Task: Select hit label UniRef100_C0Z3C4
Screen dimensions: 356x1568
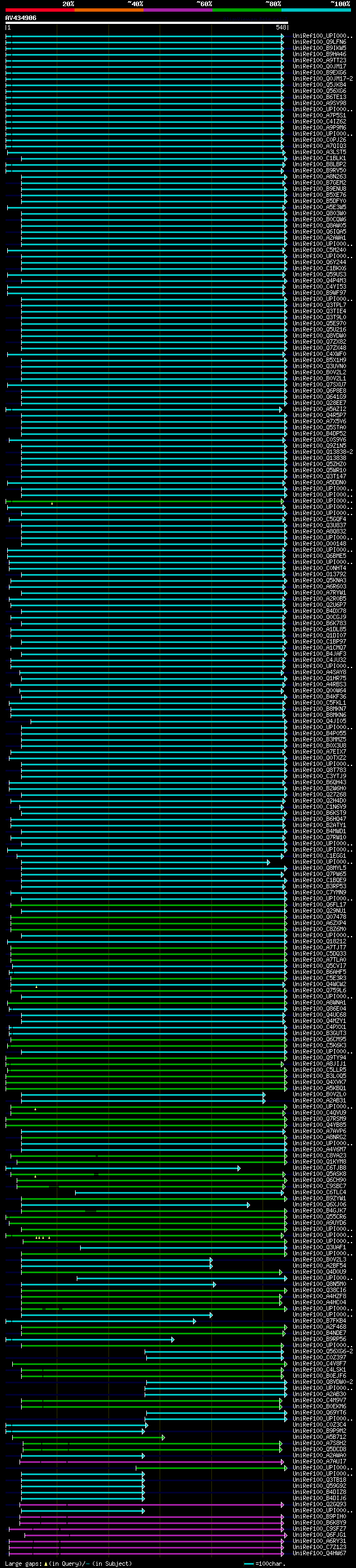Action: click(x=319, y=1425)
